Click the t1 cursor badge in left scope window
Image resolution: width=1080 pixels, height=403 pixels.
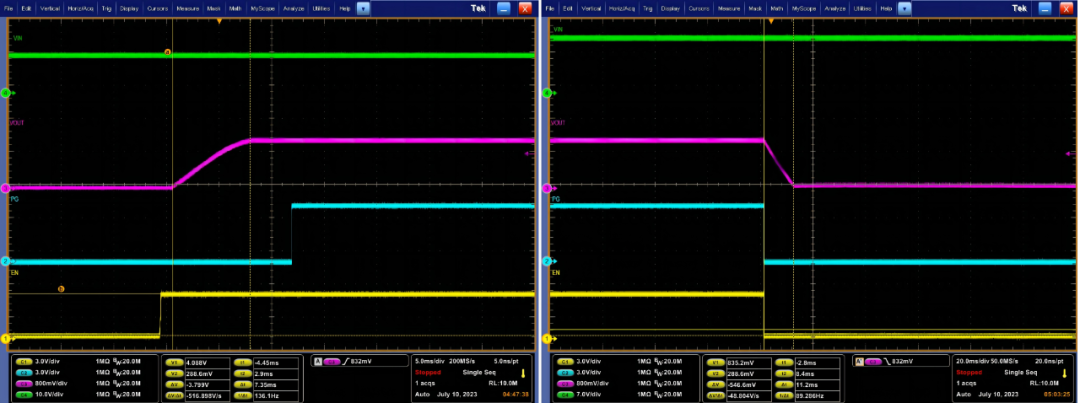coord(242,362)
